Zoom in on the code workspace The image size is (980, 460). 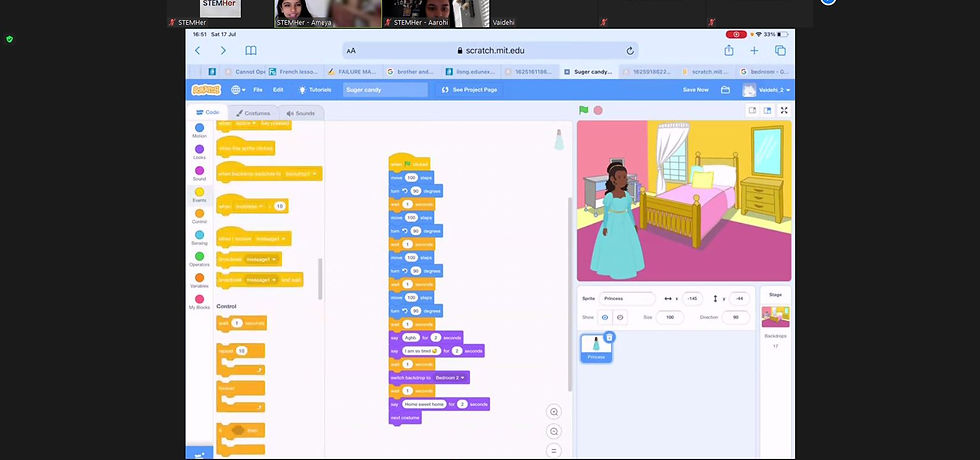(553, 411)
